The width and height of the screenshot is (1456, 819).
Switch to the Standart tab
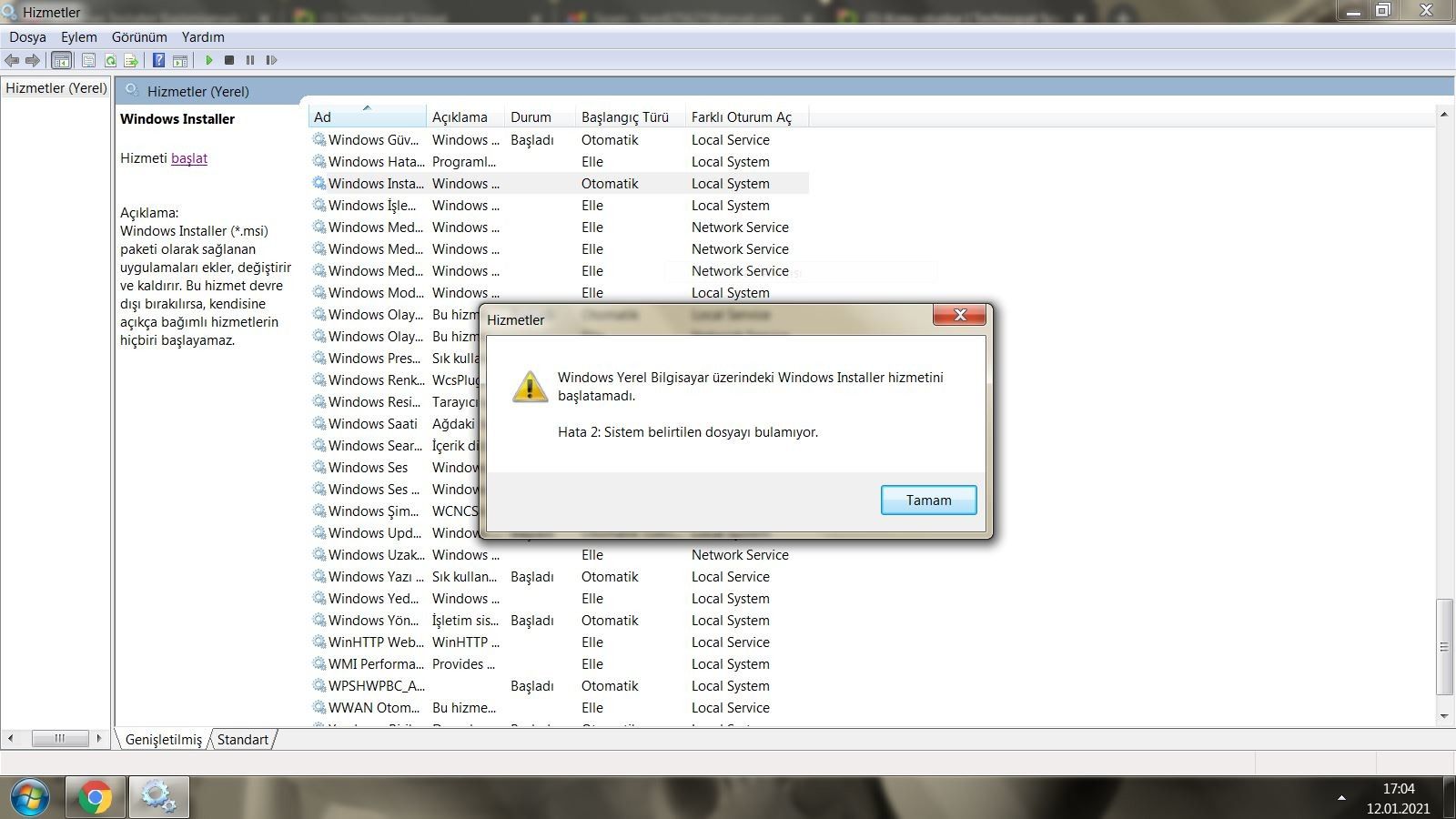coord(243,739)
